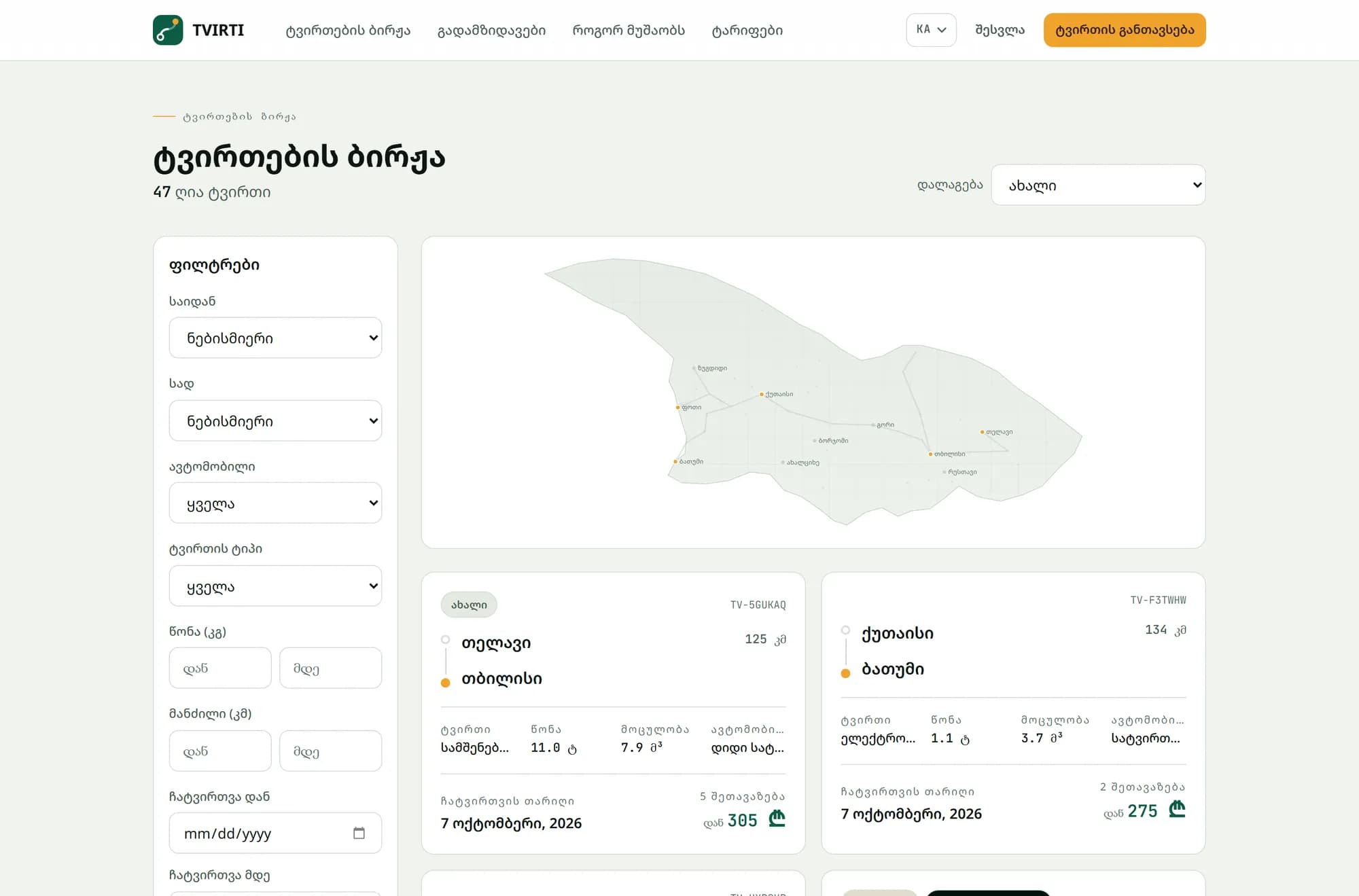1359x896 pixels.
Task: Select the ახალციხე marker on the map
Action: coord(783,463)
